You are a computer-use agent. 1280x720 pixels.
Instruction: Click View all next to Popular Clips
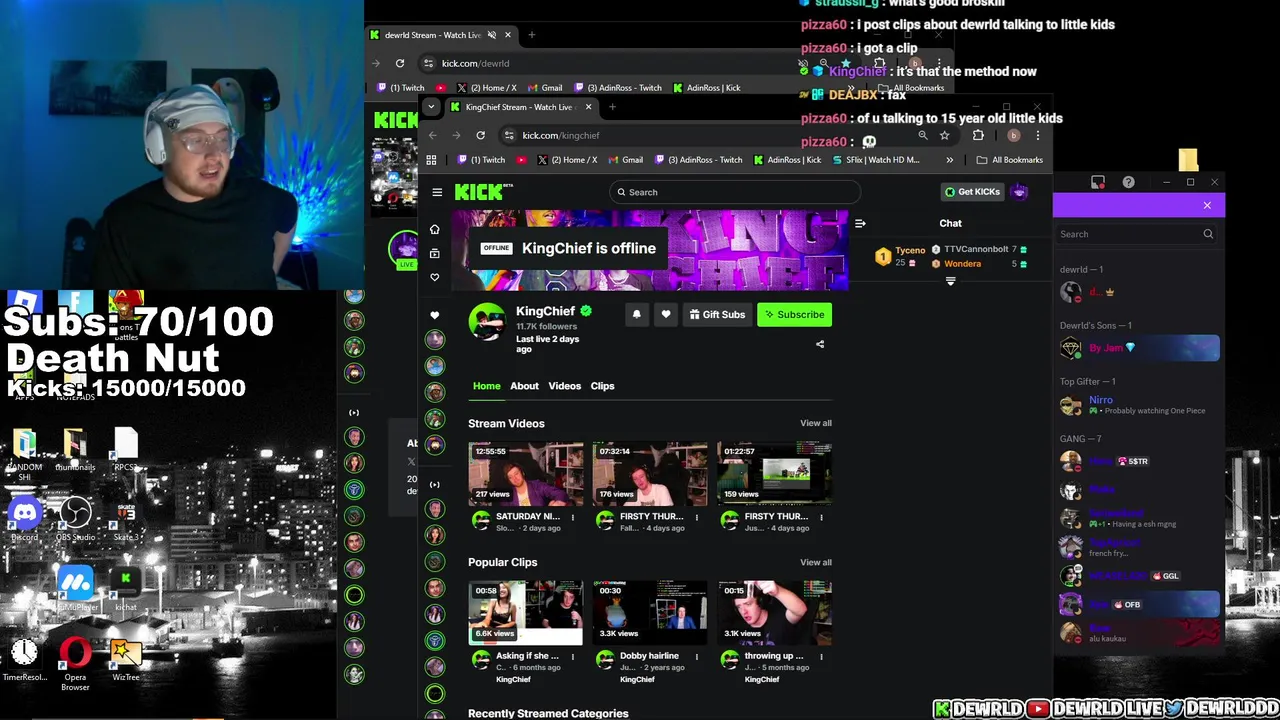coord(815,562)
